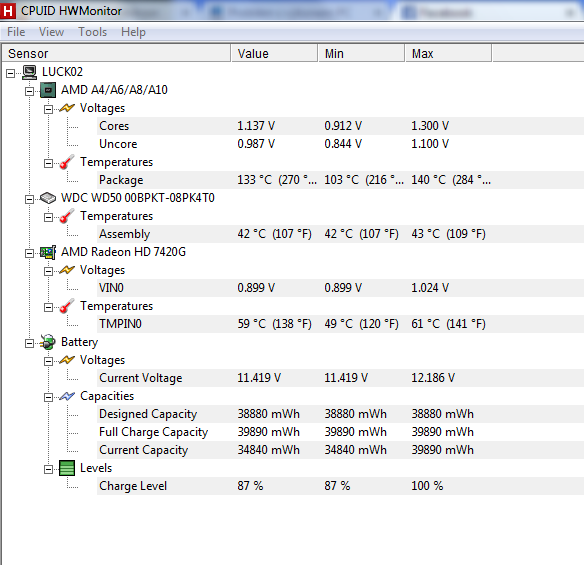Click the AMD Radeon HD 7420G graphics card icon
The height and width of the screenshot is (565, 584).
pyautogui.click(x=48, y=252)
